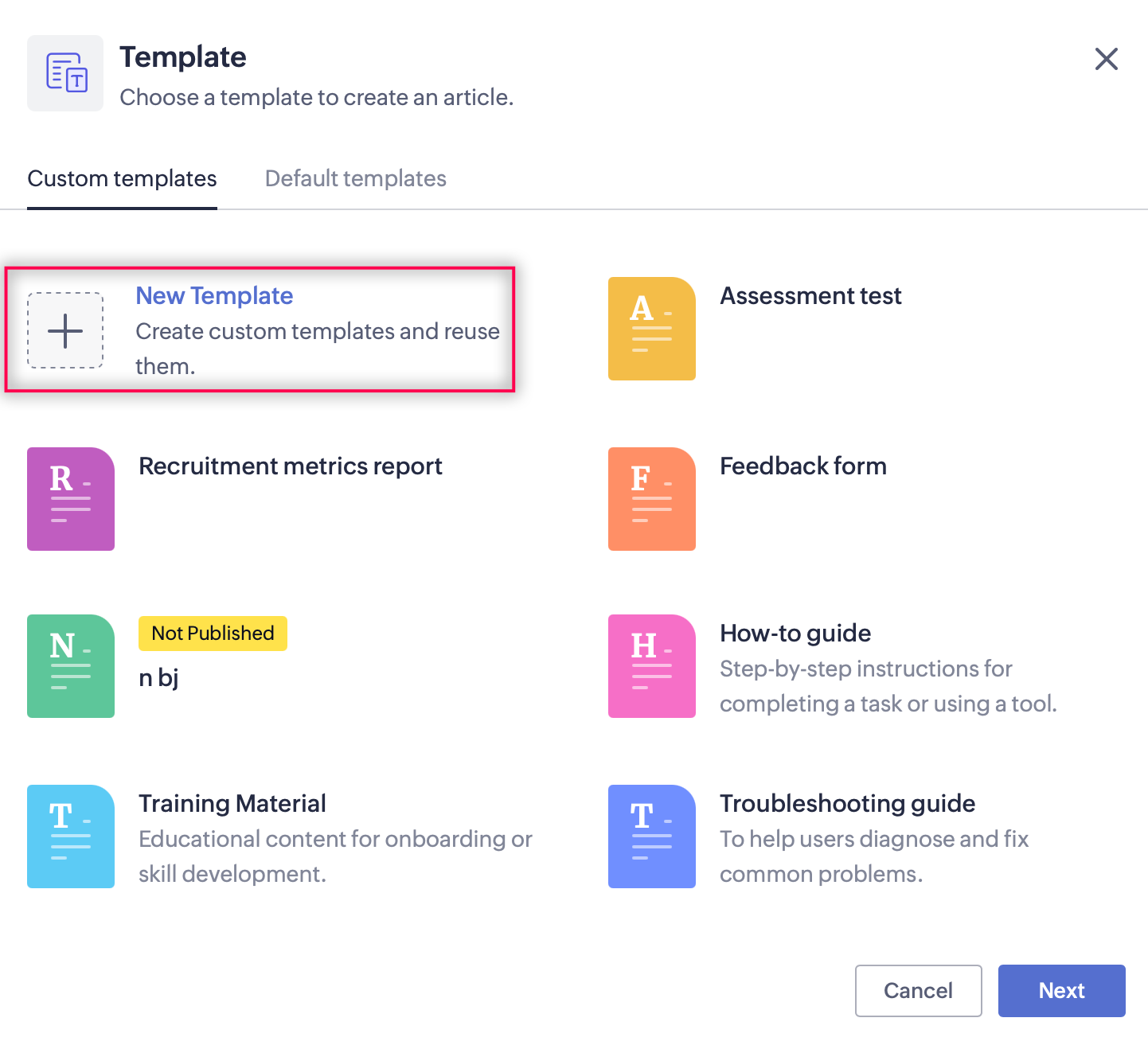Screen dimensions: 1148x1049
Task: Click the Next button
Action: (x=1061, y=990)
